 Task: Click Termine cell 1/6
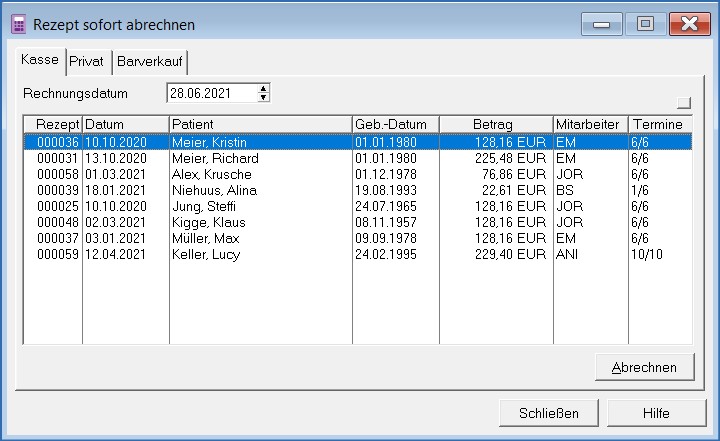pyautogui.click(x=640, y=190)
